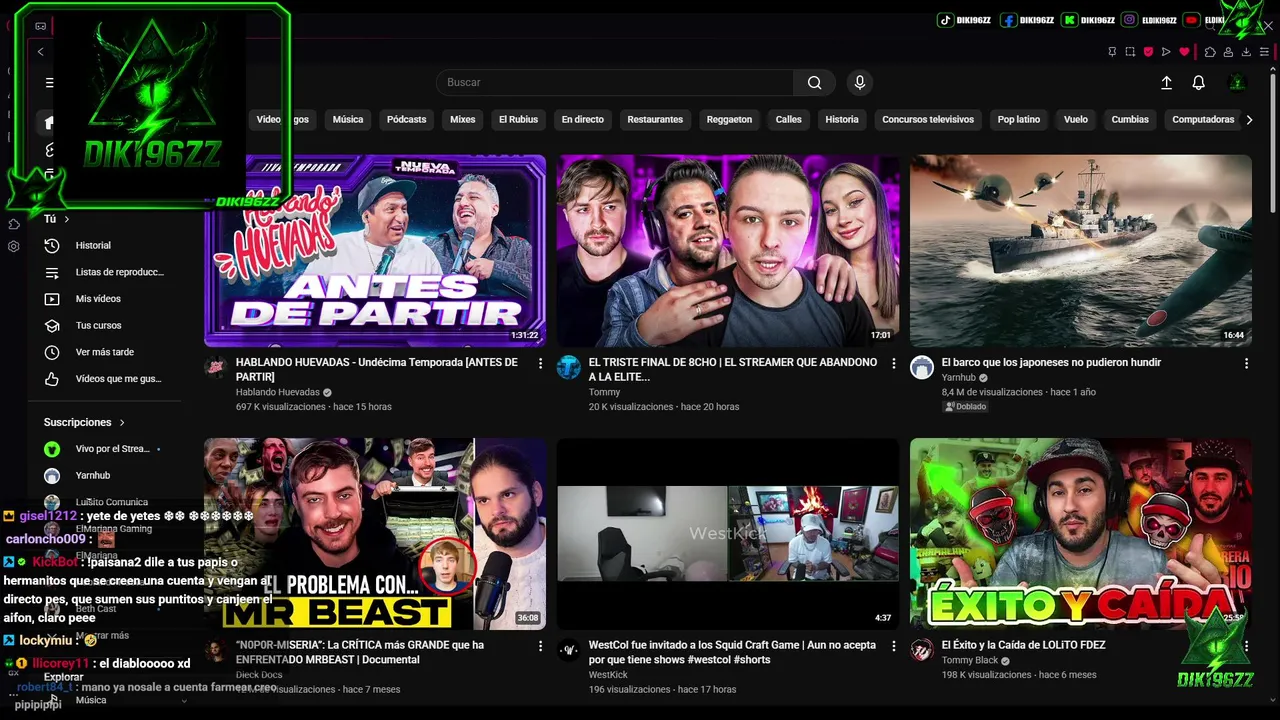The width and height of the screenshot is (1280, 720).
Task: Select the Pop latino chip
Action: coord(1019,120)
